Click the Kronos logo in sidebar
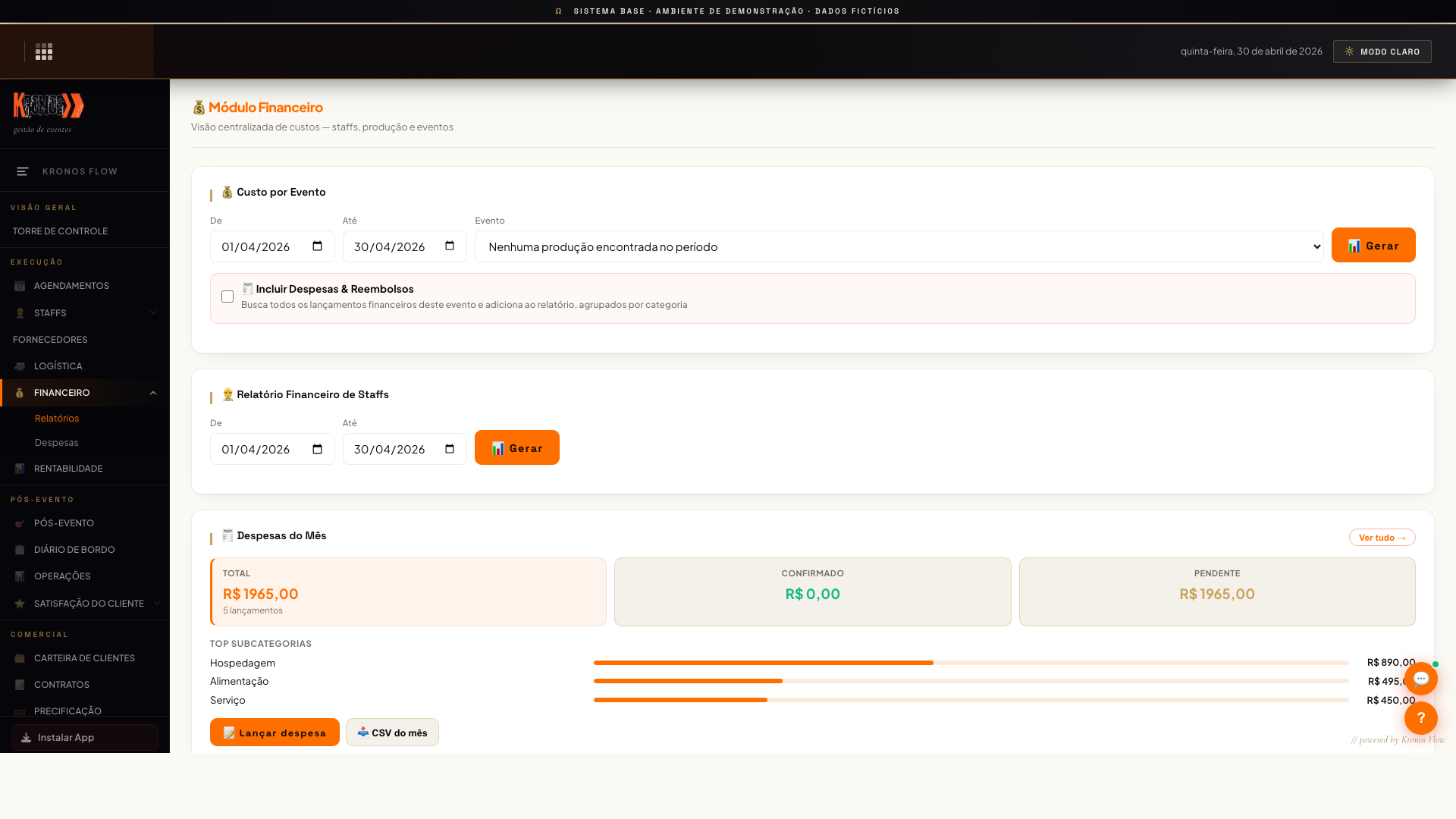This screenshot has height=819, width=1456. 49,106
